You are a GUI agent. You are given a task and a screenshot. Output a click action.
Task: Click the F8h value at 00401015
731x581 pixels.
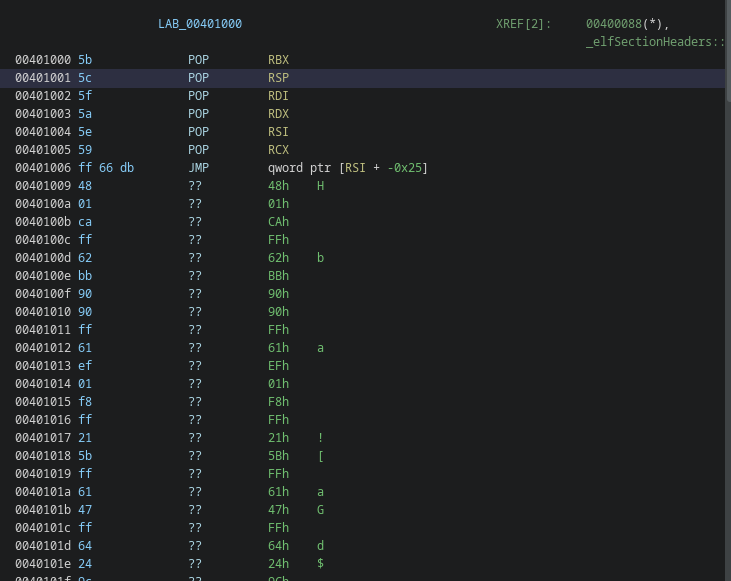click(278, 402)
